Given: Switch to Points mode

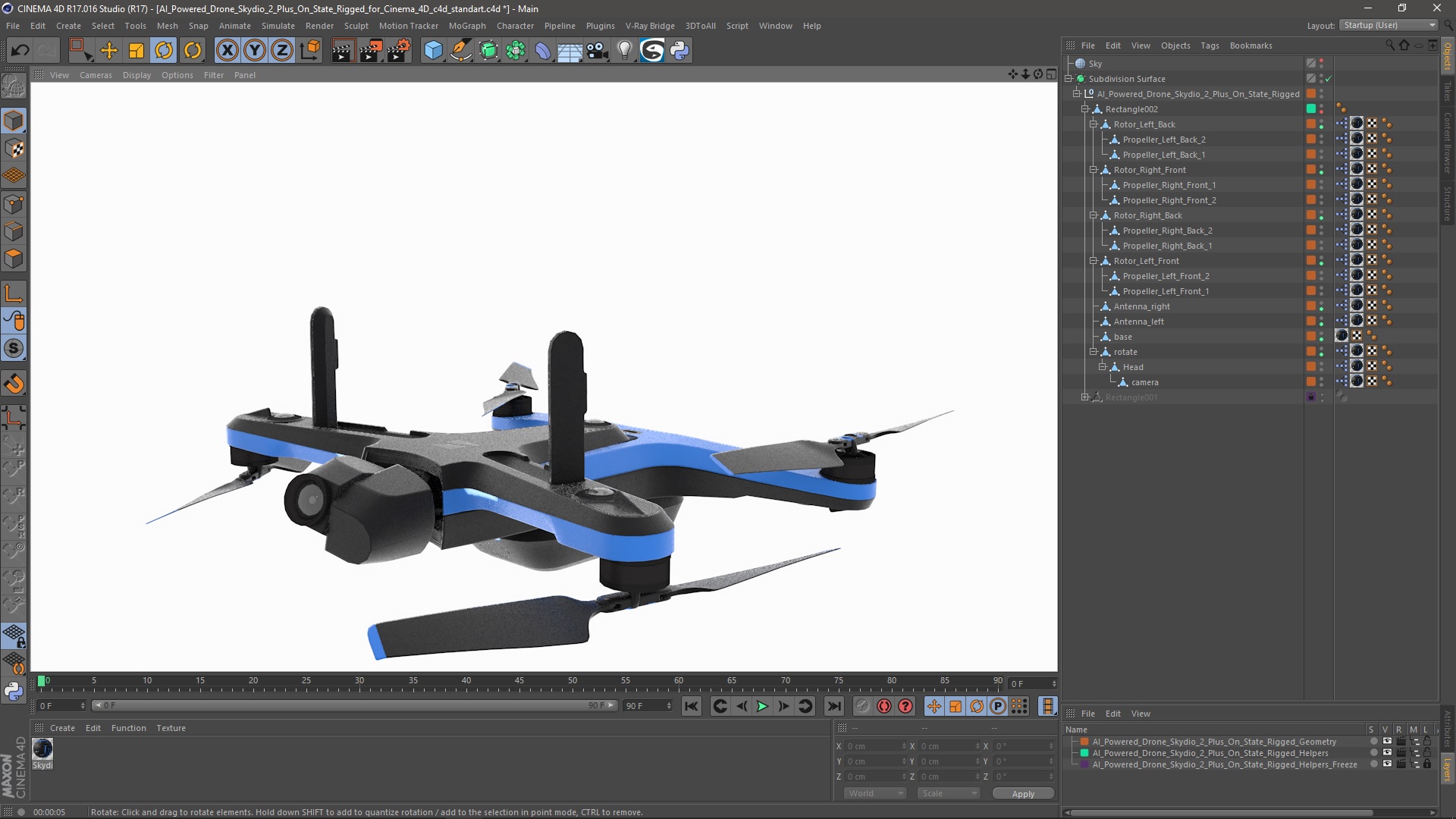Looking at the screenshot, I should coord(14,204).
